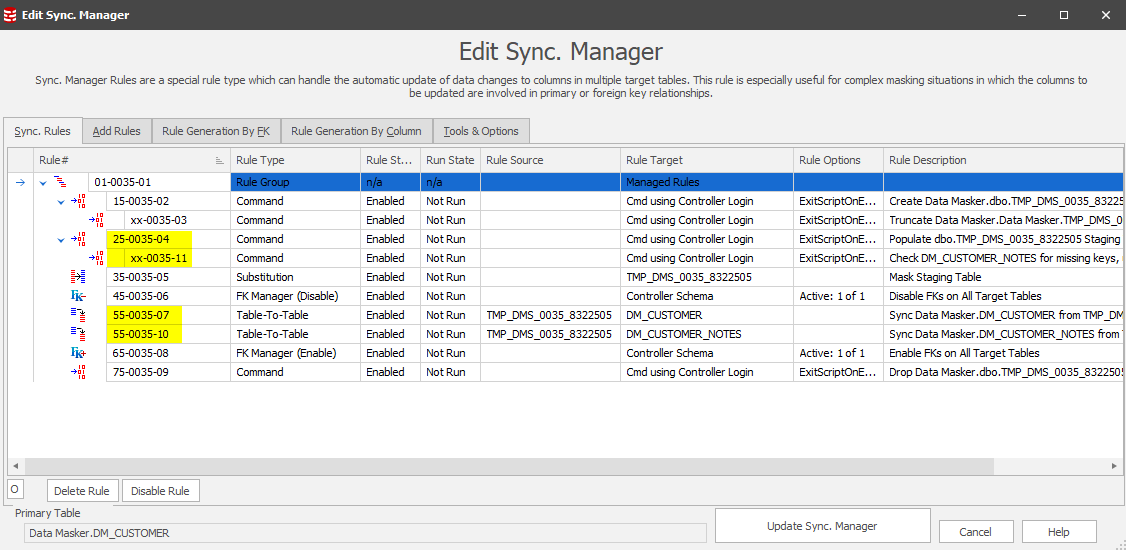This screenshot has width=1126, height=550.
Task: Click the horizontal scrollbar left arrow
Action: 16,467
